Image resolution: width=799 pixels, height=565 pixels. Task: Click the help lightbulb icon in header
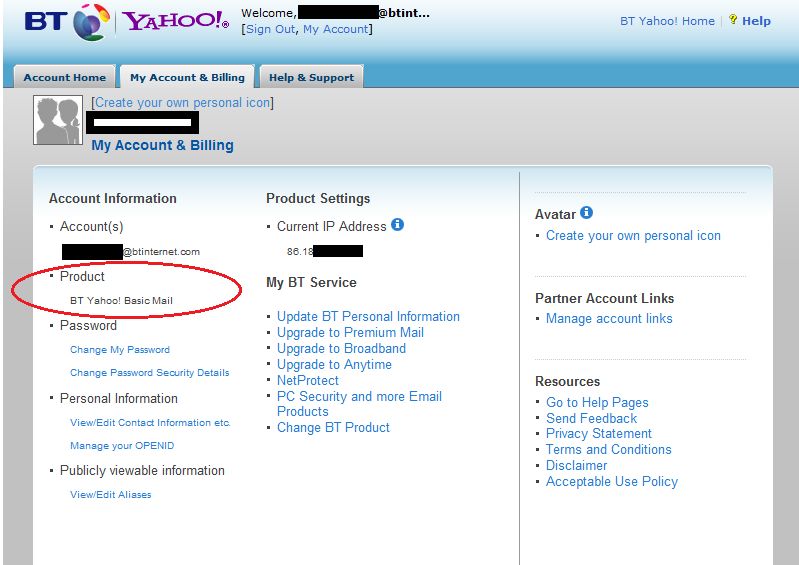733,19
